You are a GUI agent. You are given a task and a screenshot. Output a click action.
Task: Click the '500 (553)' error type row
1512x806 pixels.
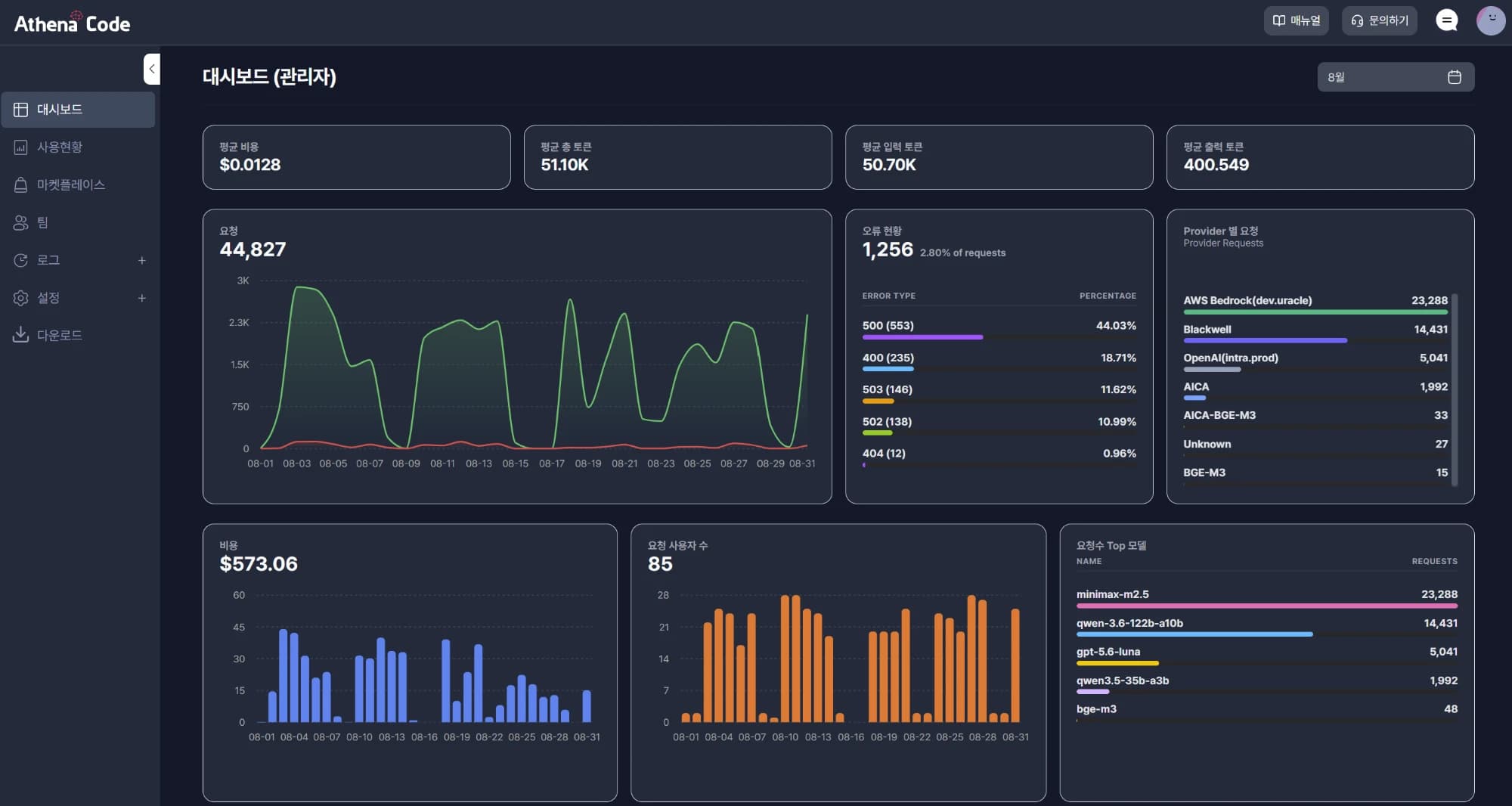coord(999,330)
